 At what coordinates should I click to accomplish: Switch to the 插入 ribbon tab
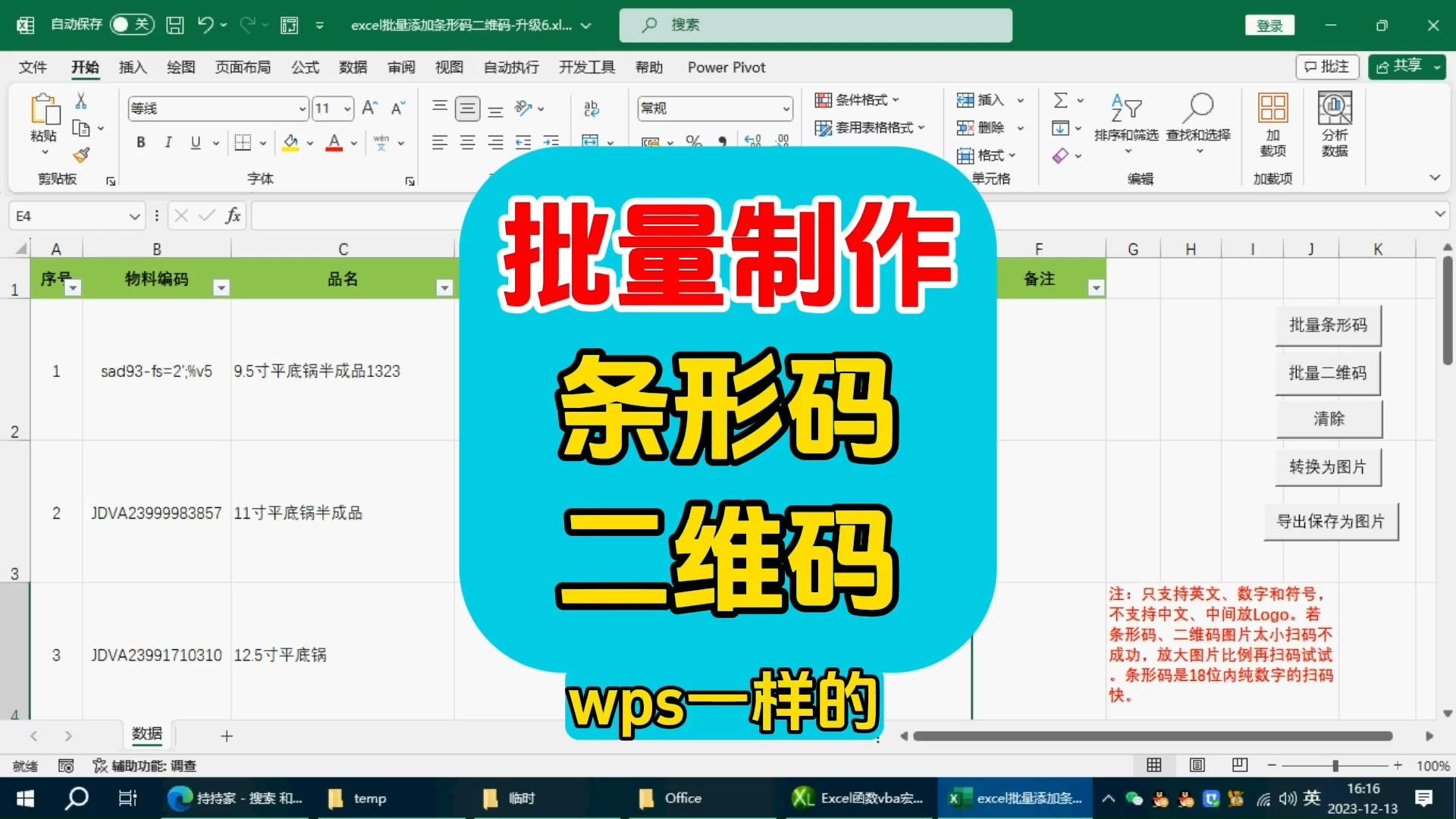pyautogui.click(x=133, y=67)
